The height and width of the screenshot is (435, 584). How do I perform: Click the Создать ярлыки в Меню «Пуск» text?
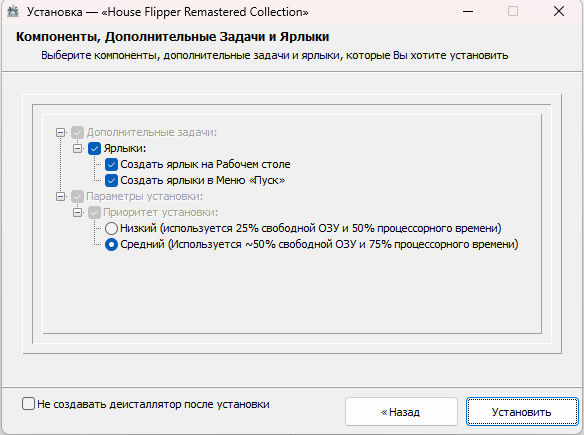tap(203, 180)
